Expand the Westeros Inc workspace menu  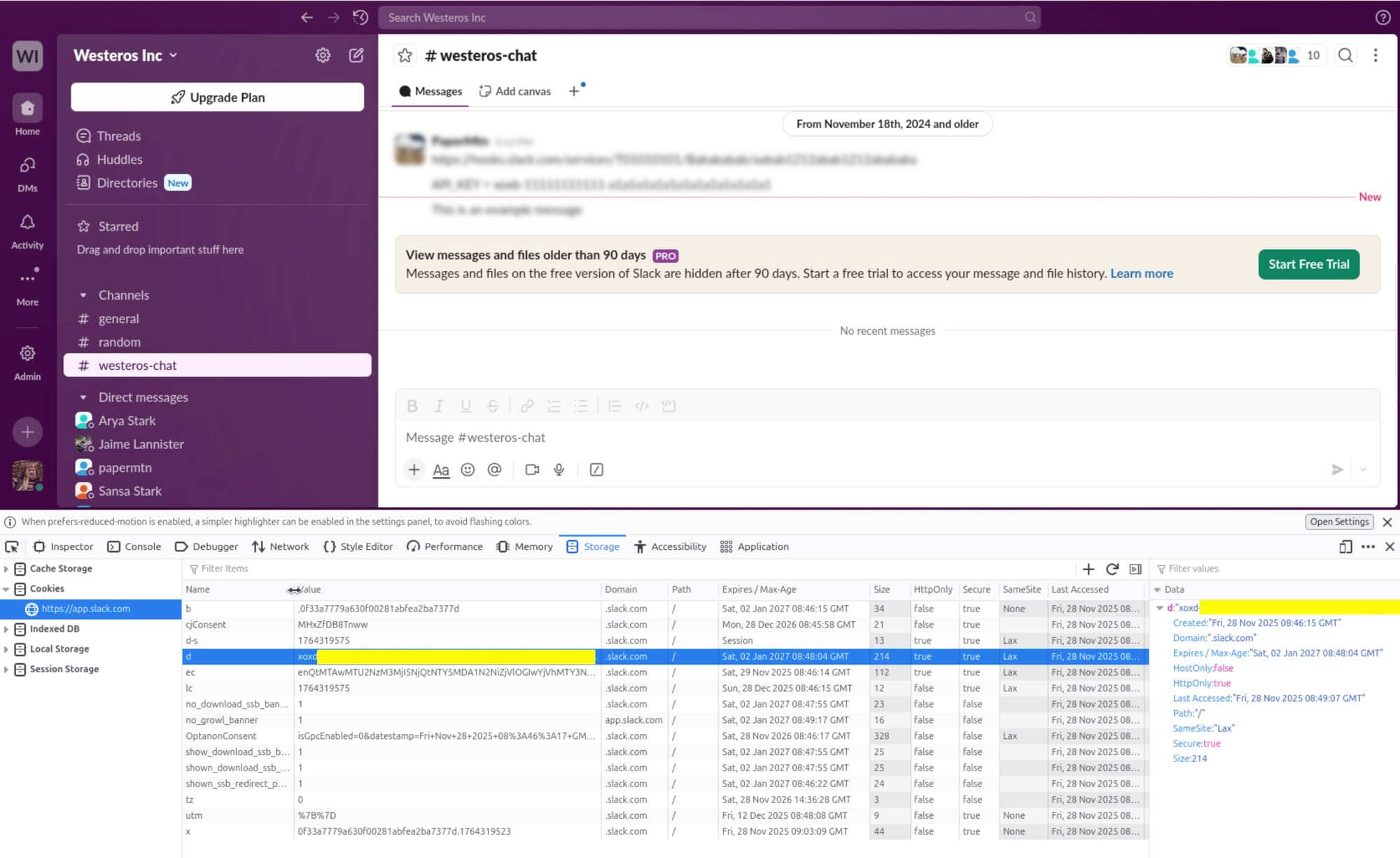tap(125, 55)
